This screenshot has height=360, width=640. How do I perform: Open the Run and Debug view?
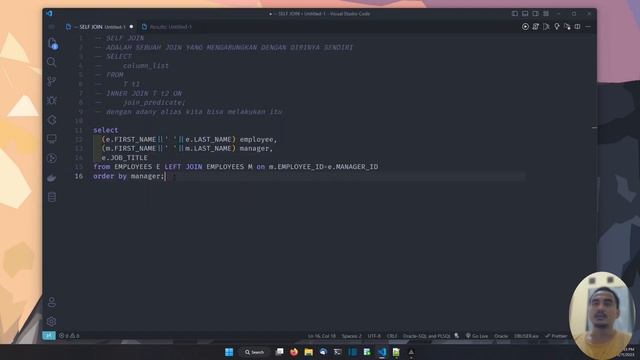pos(51,100)
